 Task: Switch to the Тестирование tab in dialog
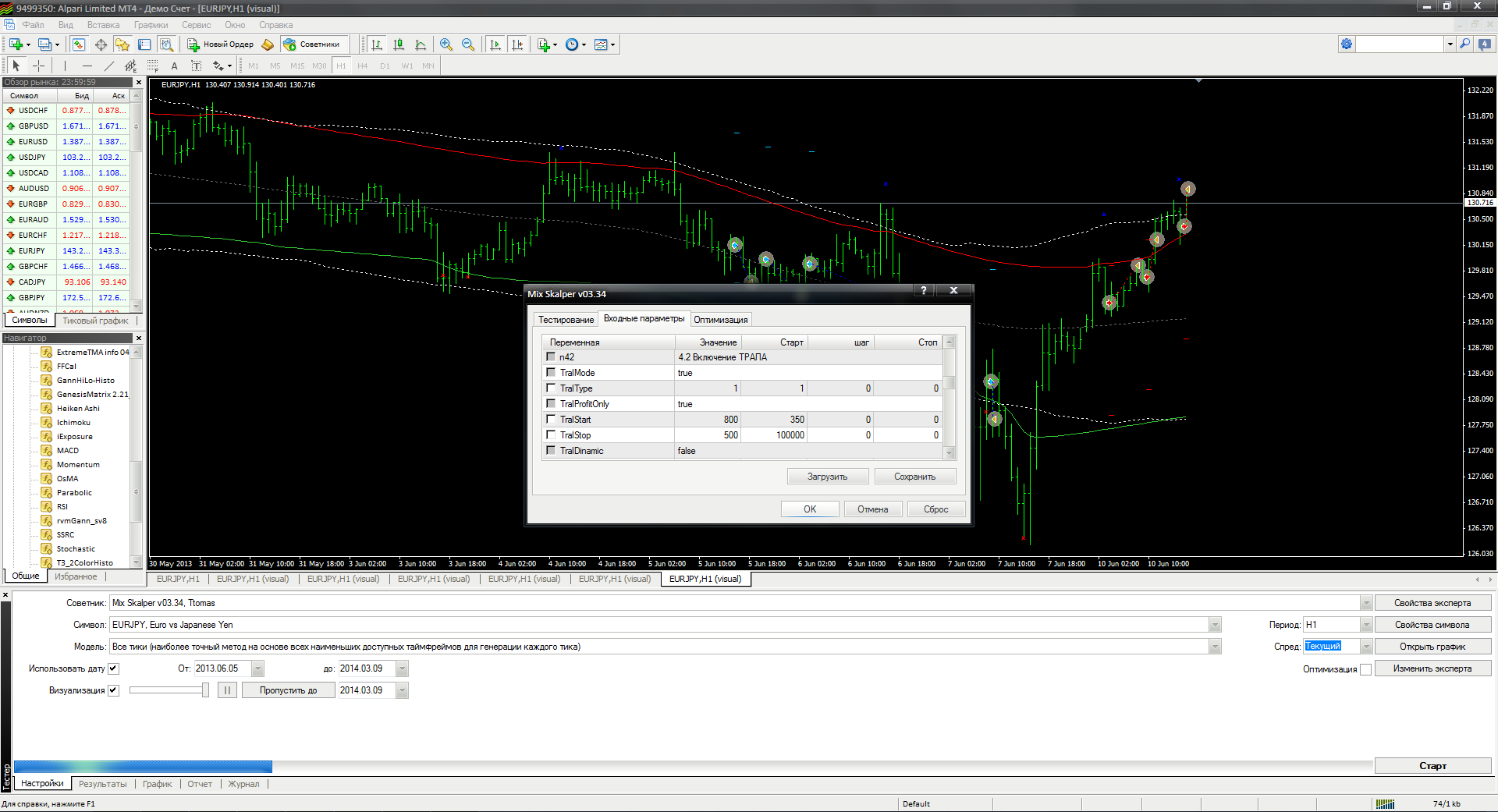point(566,320)
